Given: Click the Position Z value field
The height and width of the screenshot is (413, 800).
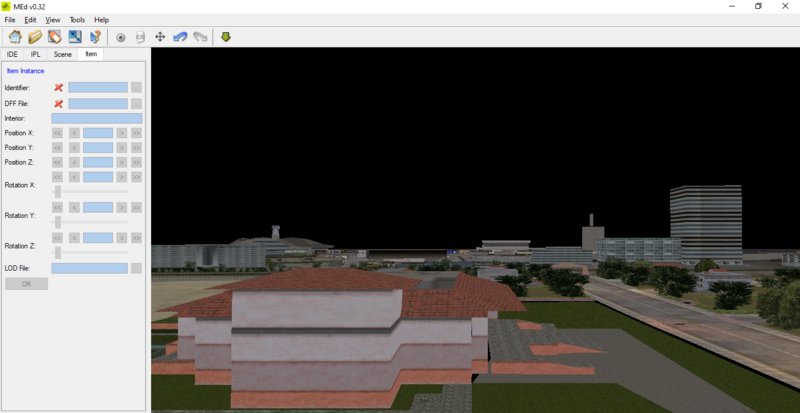Looking at the screenshot, I should (x=98, y=162).
